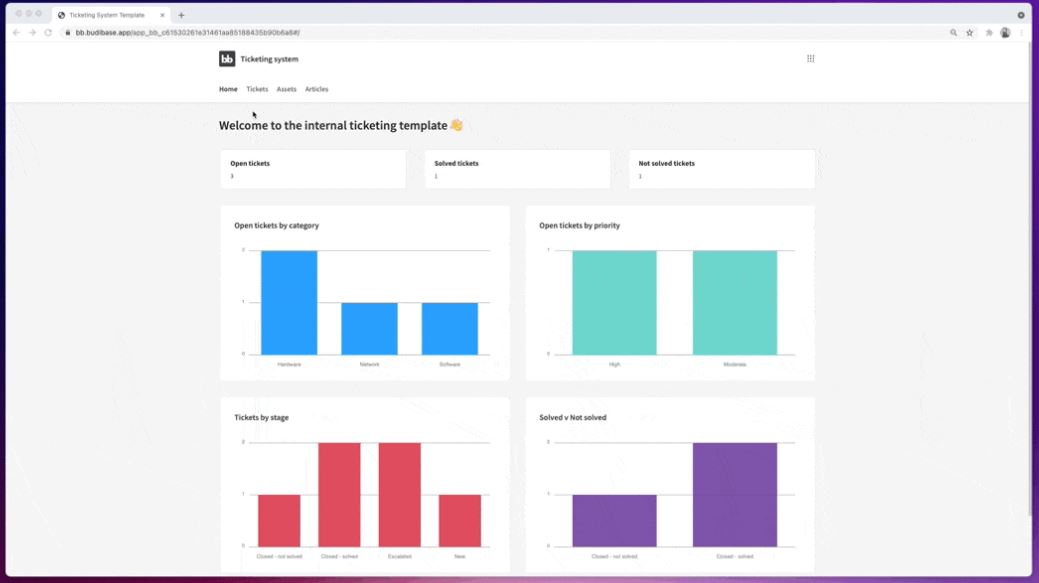Click the blue Hardware bar in the category chart

[289, 303]
